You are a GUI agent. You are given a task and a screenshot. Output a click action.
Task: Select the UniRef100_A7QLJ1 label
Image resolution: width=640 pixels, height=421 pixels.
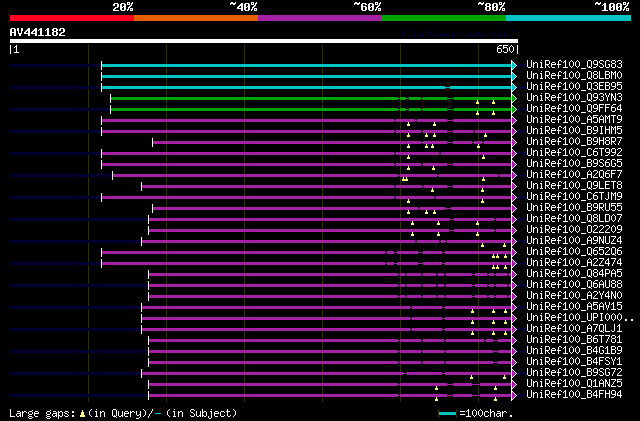click(574, 329)
